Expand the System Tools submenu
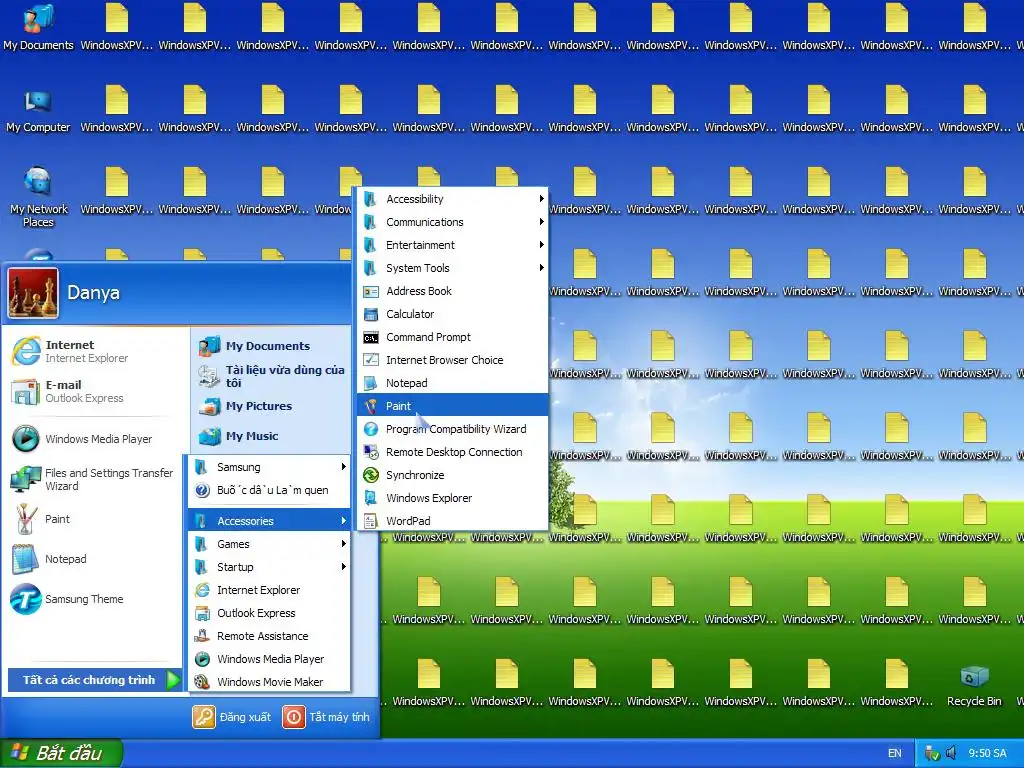The image size is (1024, 768). coord(452,268)
